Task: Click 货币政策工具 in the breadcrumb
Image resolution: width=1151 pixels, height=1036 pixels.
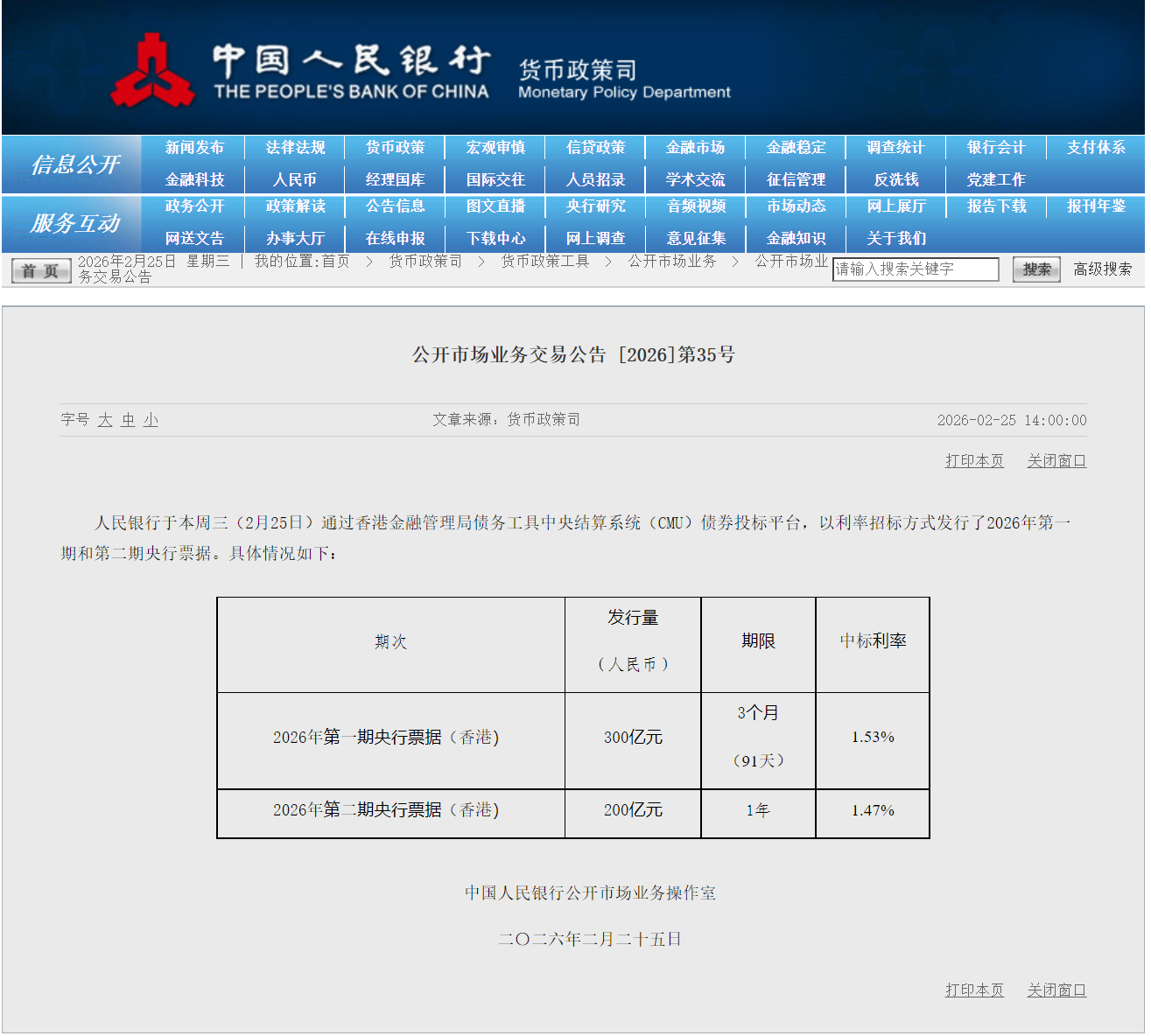Action: [x=544, y=262]
